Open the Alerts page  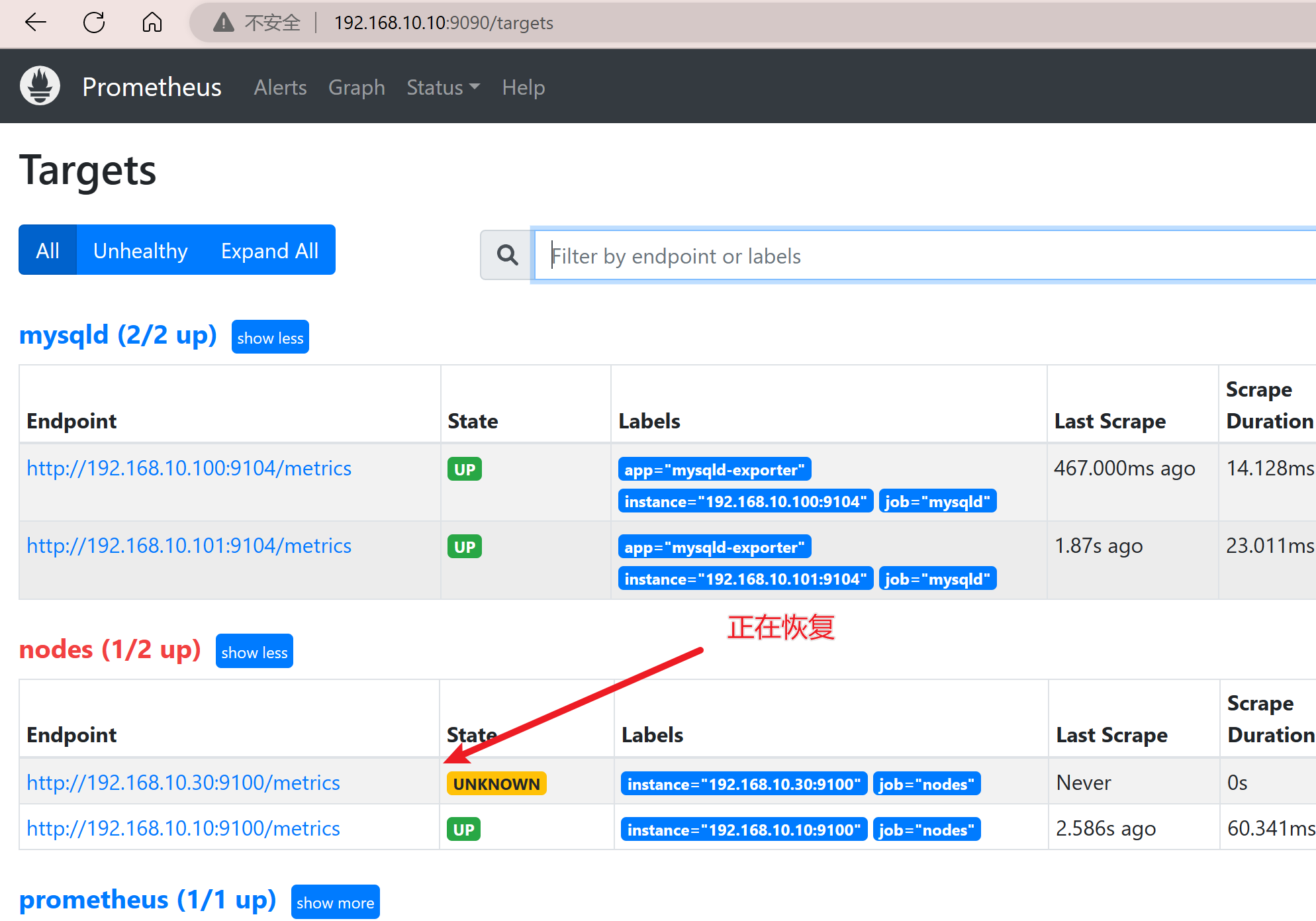tap(280, 87)
